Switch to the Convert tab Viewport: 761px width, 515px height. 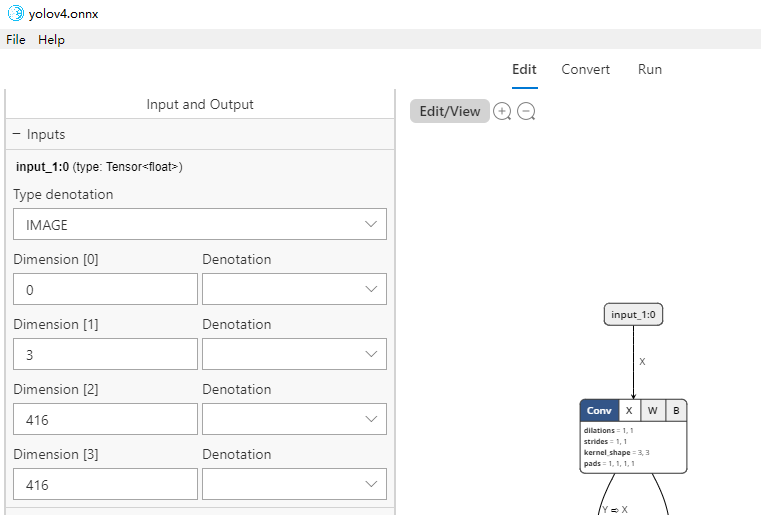(585, 69)
